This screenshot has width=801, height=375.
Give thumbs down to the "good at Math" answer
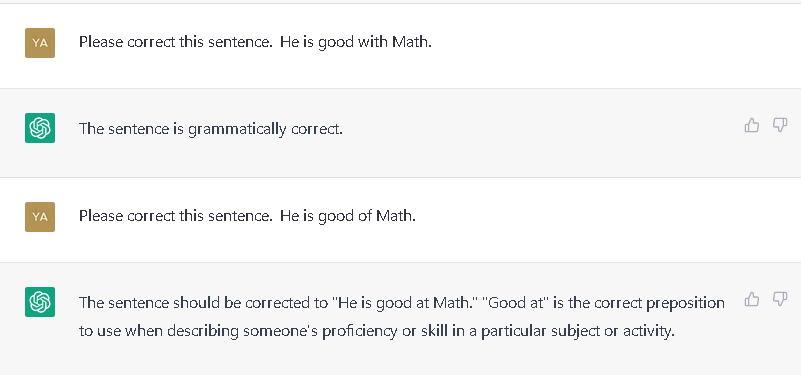[x=780, y=299]
